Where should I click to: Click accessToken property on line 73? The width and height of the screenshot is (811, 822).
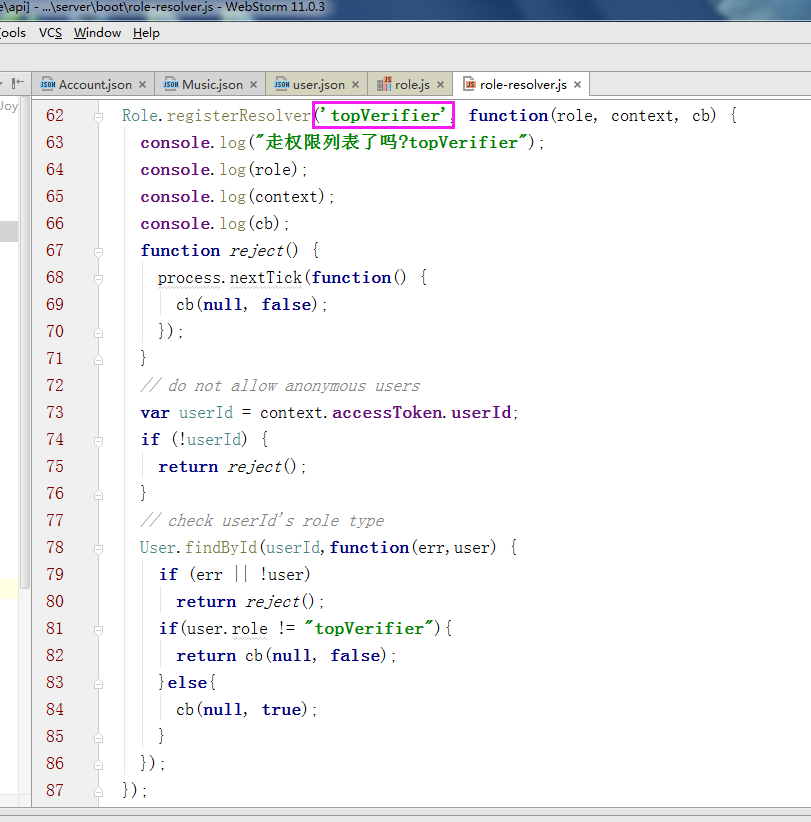387,413
